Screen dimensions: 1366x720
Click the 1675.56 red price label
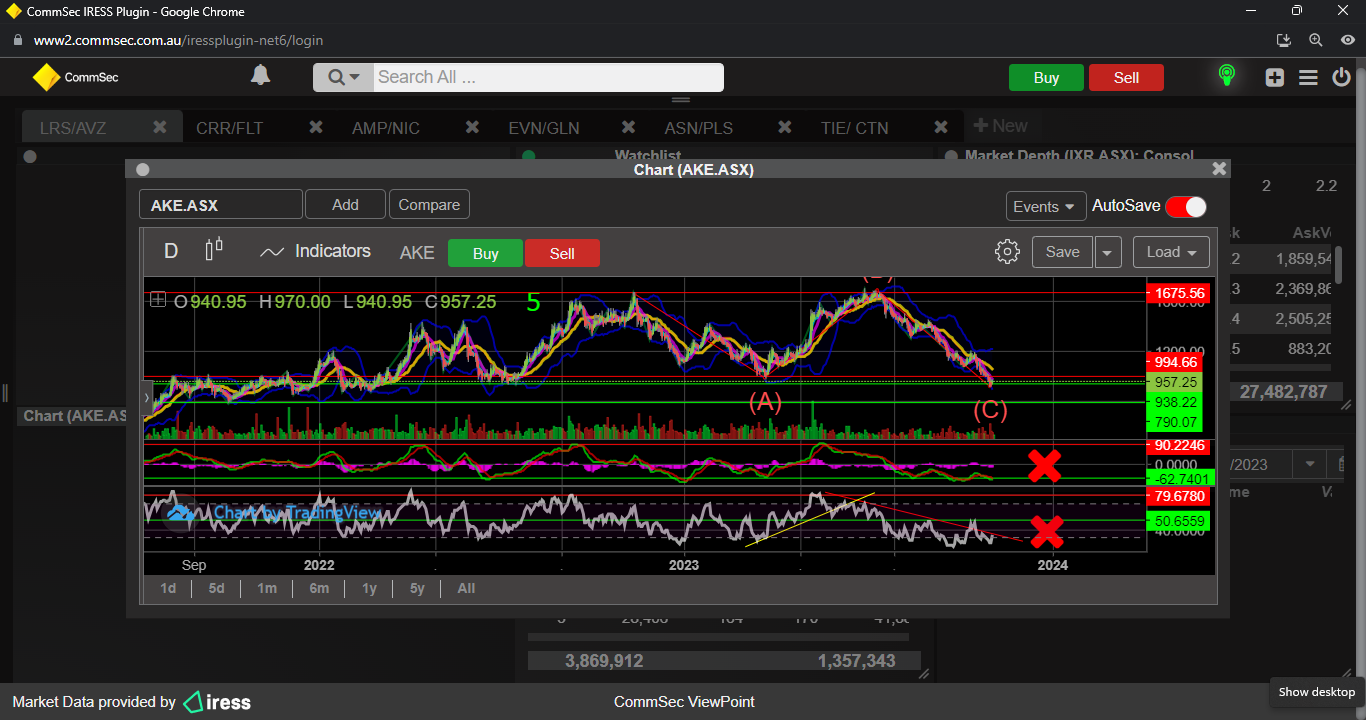coord(1178,293)
